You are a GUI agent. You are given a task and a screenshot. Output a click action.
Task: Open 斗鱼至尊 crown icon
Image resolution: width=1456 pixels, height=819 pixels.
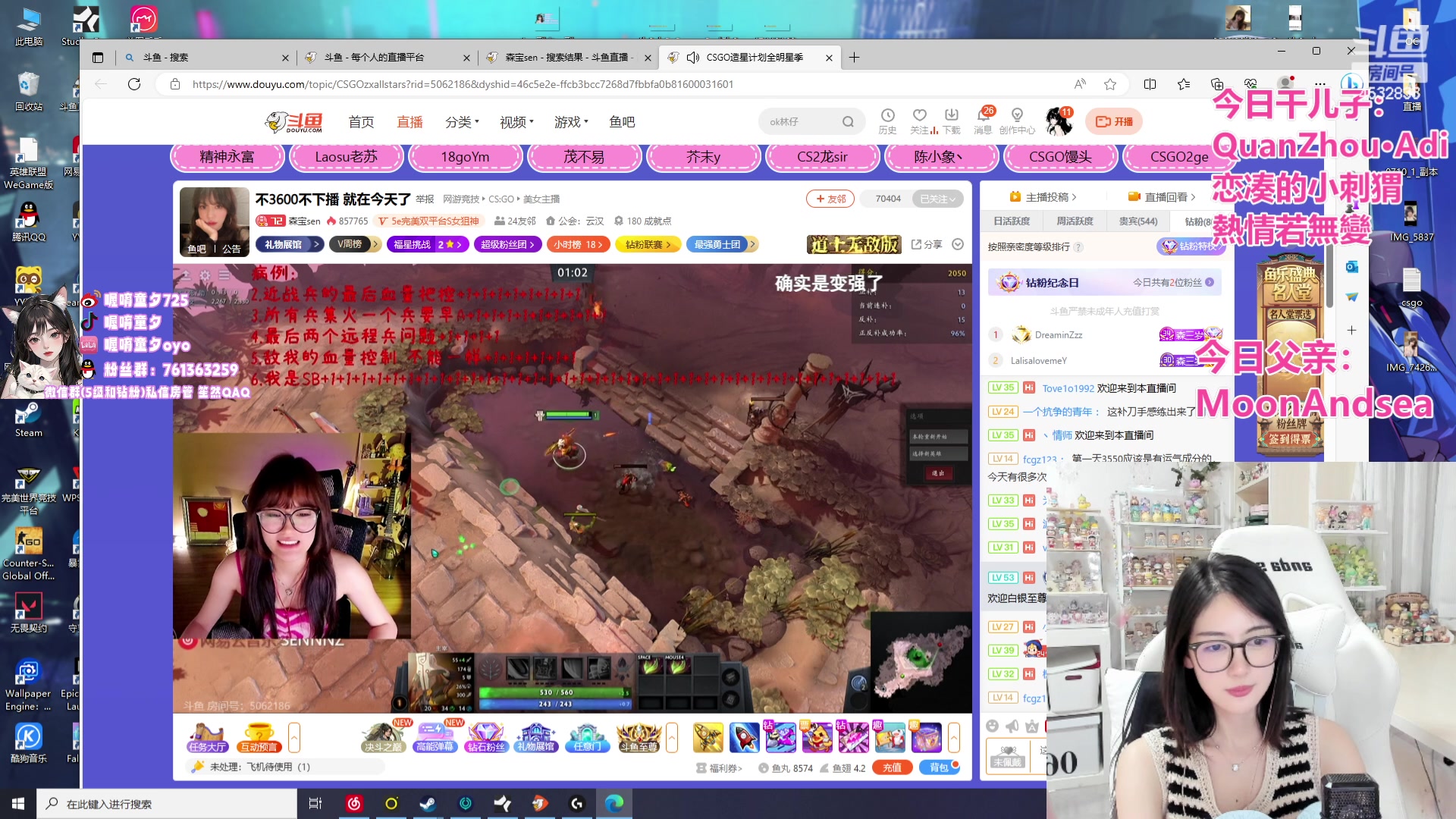639,738
